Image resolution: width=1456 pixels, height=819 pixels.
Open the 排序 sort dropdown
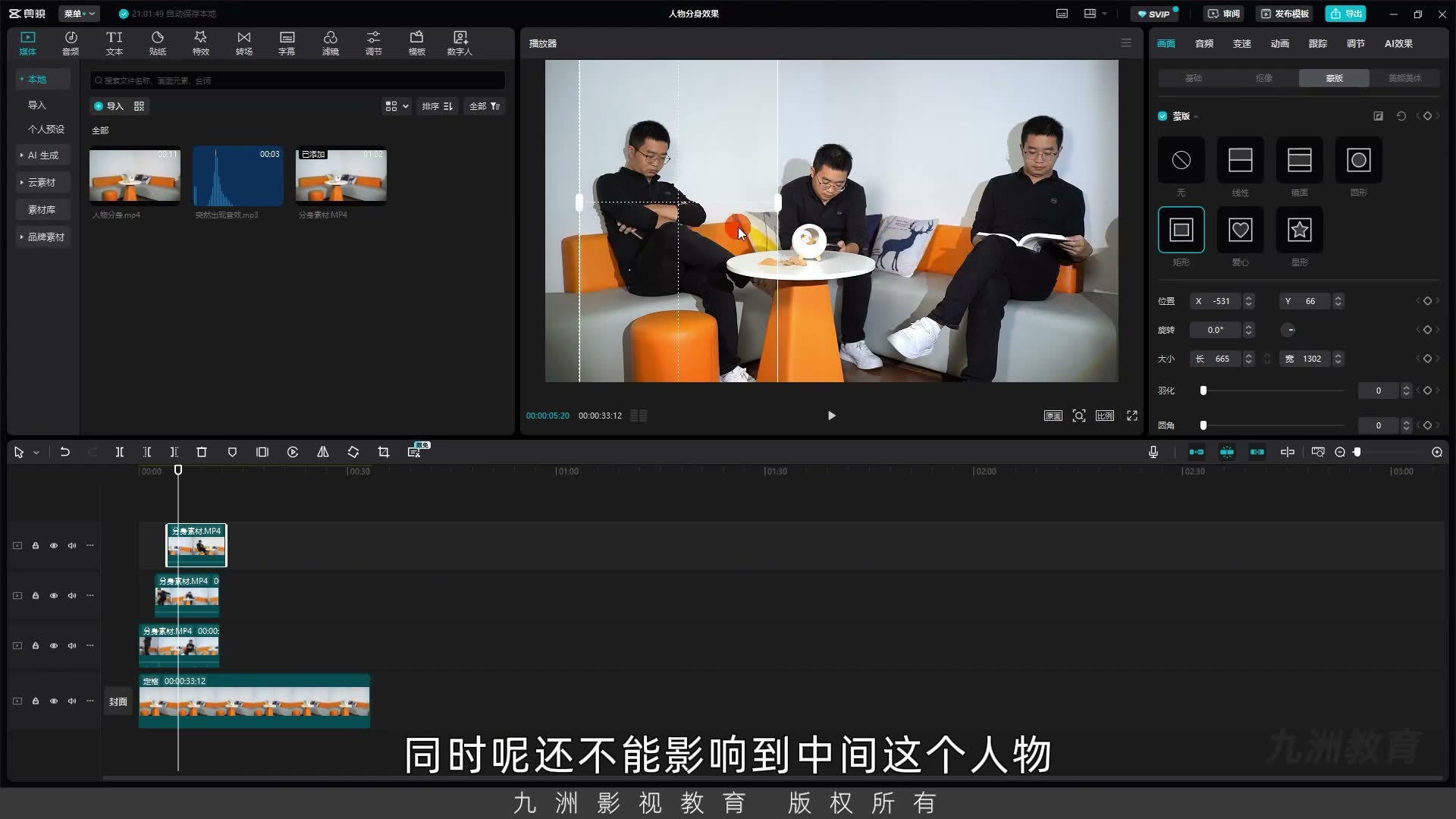tap(437, 106)
